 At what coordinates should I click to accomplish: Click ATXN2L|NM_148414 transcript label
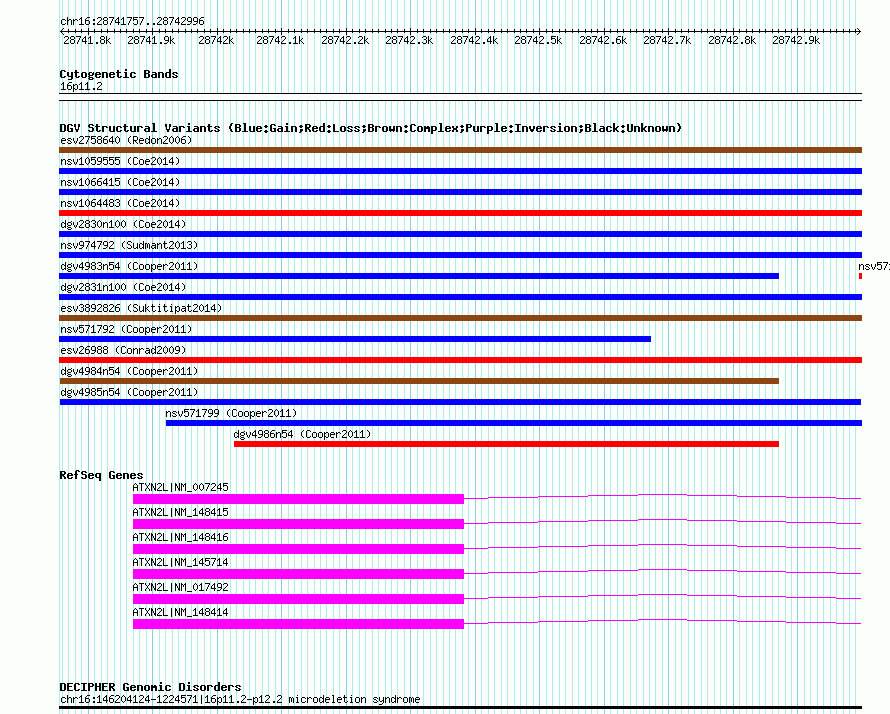click(x=180, y=612)
